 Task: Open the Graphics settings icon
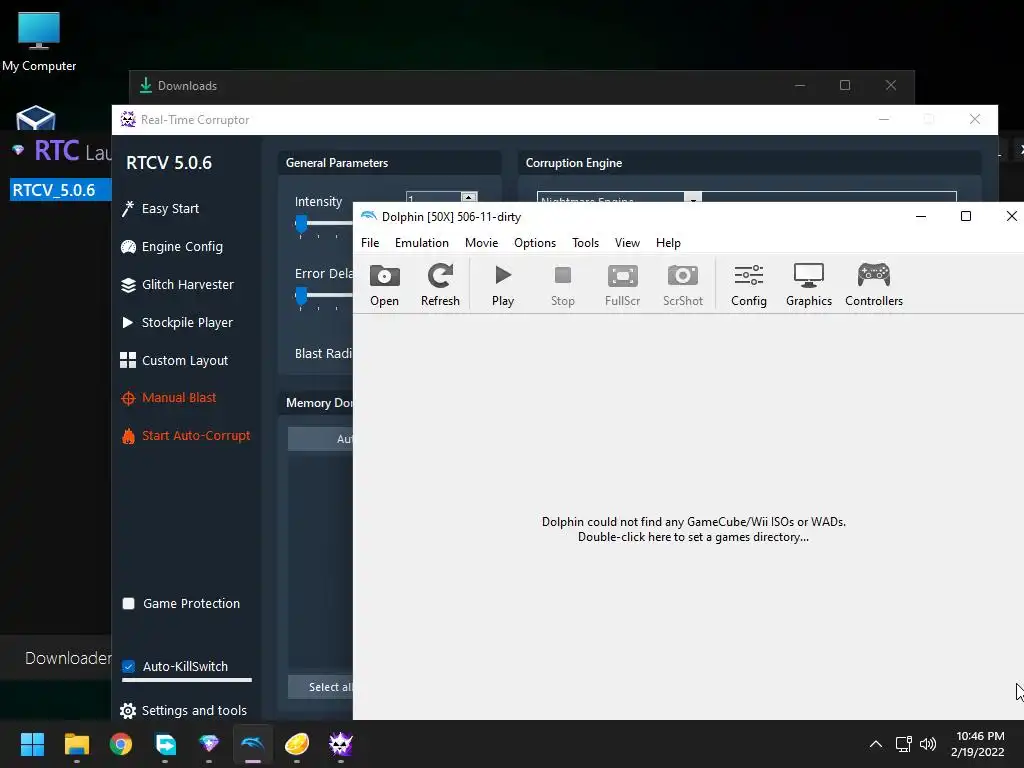coord(808,285)
